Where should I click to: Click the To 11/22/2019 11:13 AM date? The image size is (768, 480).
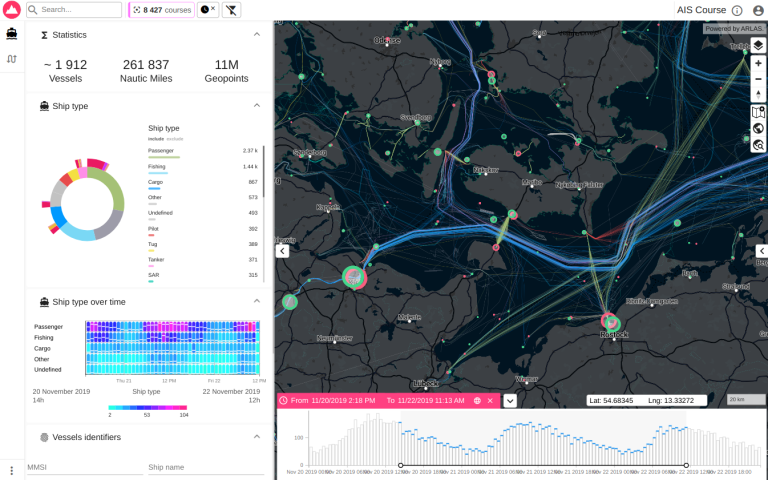[426, 401]
